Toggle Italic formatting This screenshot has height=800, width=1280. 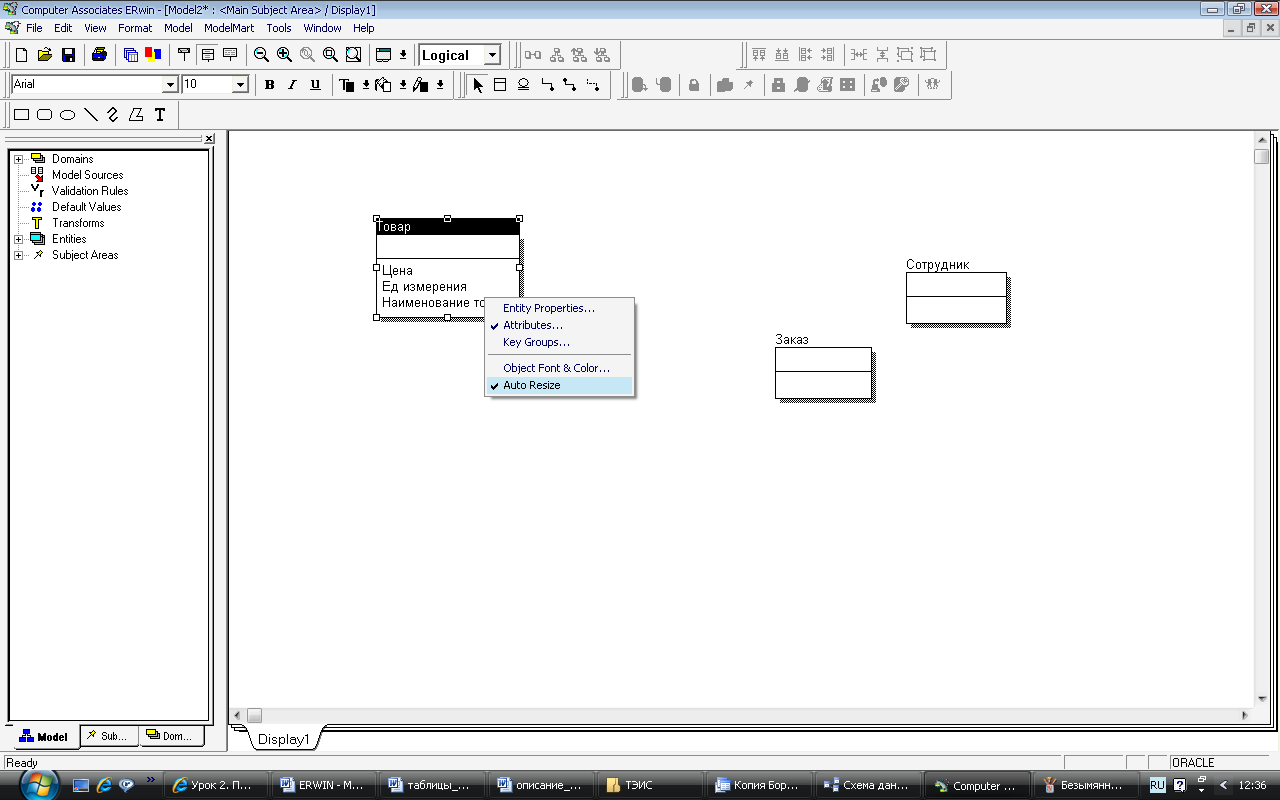(292, 85)
